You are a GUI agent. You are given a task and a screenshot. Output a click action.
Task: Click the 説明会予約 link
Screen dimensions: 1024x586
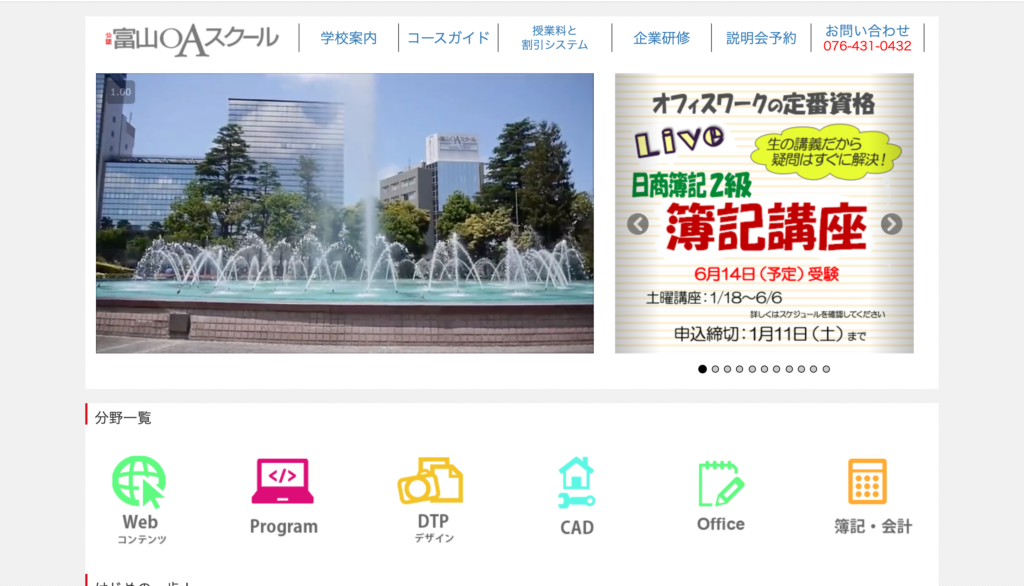[763, 34]
